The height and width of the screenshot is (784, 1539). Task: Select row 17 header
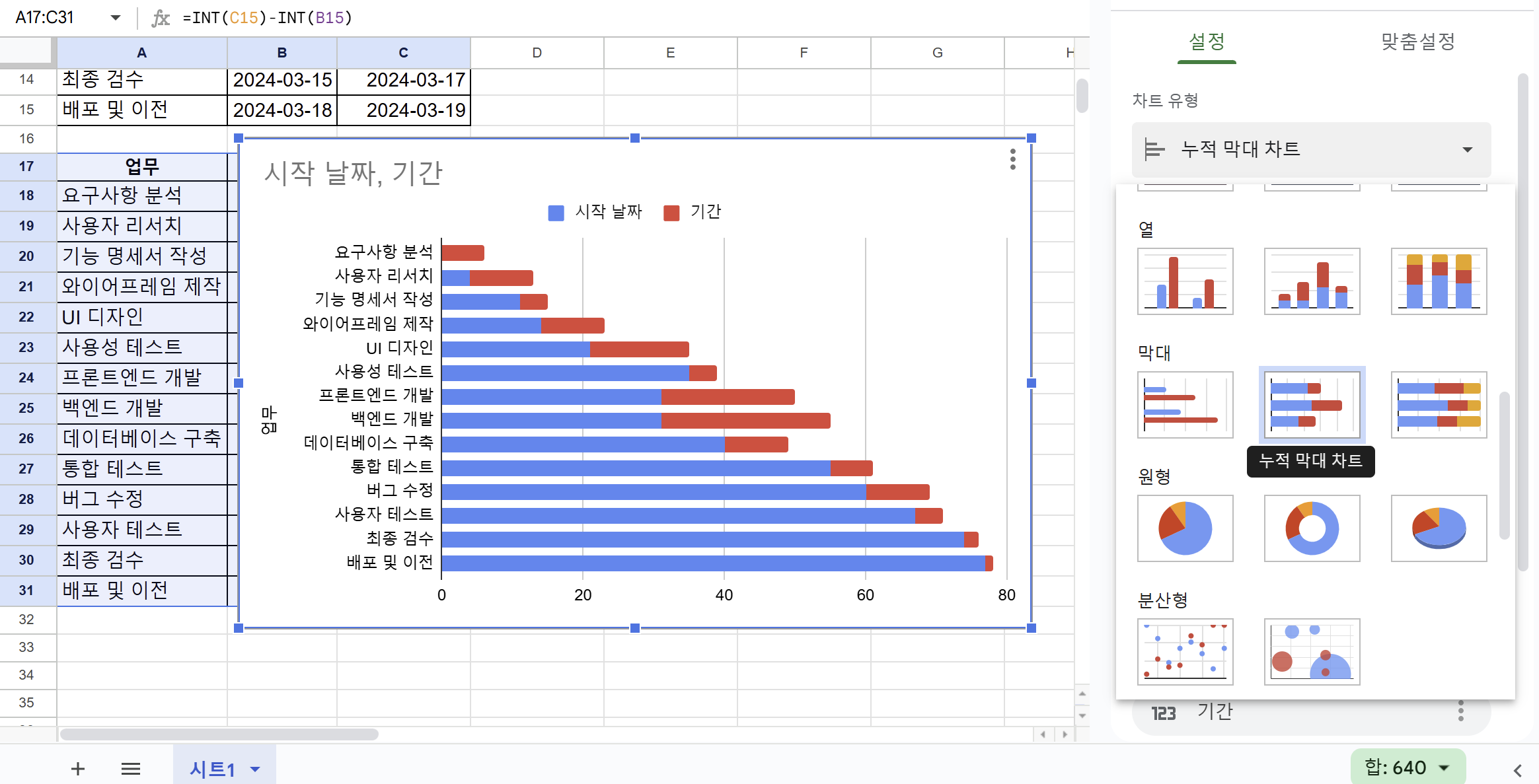coord(27,166)
